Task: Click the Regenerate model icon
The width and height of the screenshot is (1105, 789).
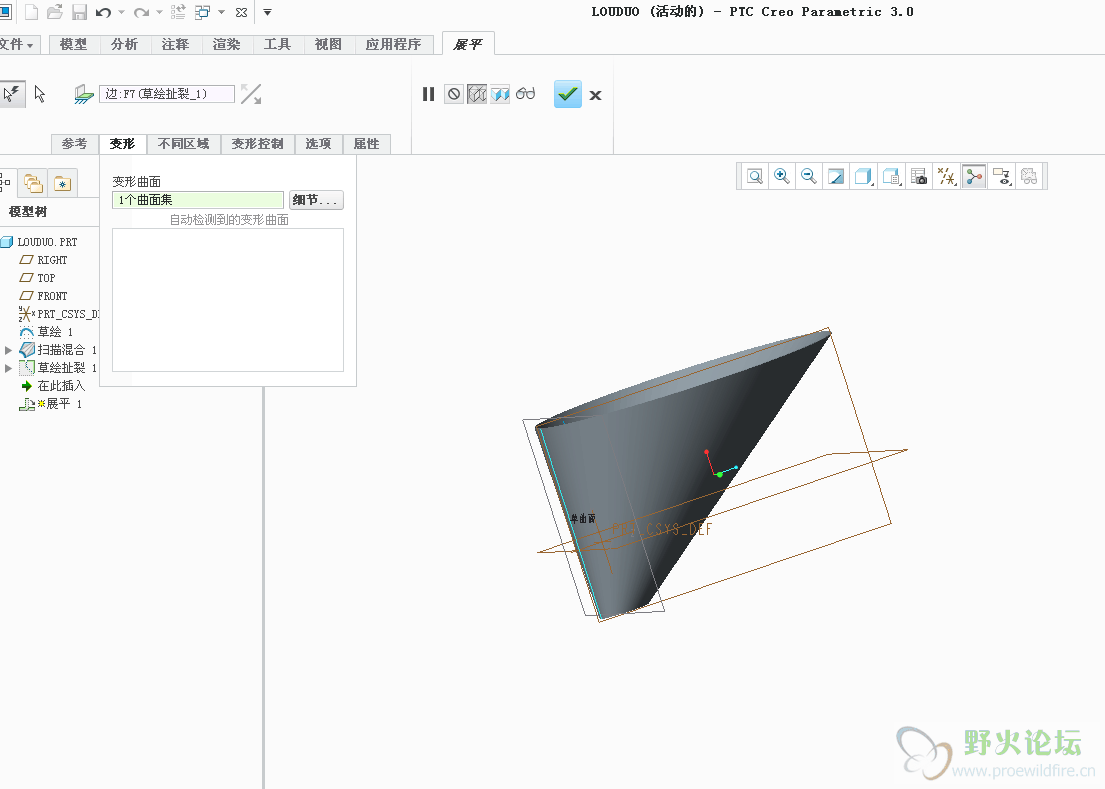Action: point(178,12)
